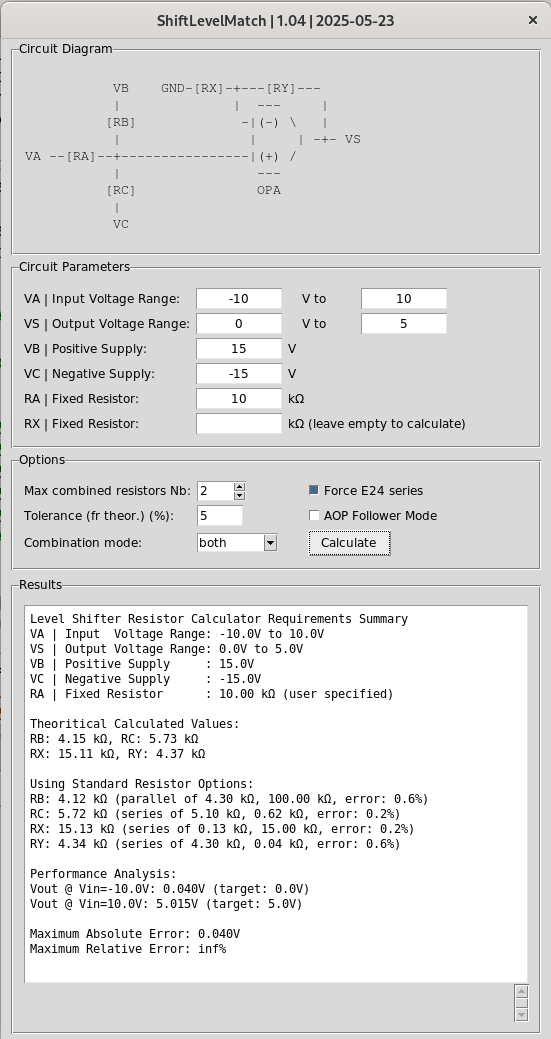Image resolution: width=551 pixels, height=1039 pixels.
Task: Open the Combination mode dropdown
Action: [270, 543]
